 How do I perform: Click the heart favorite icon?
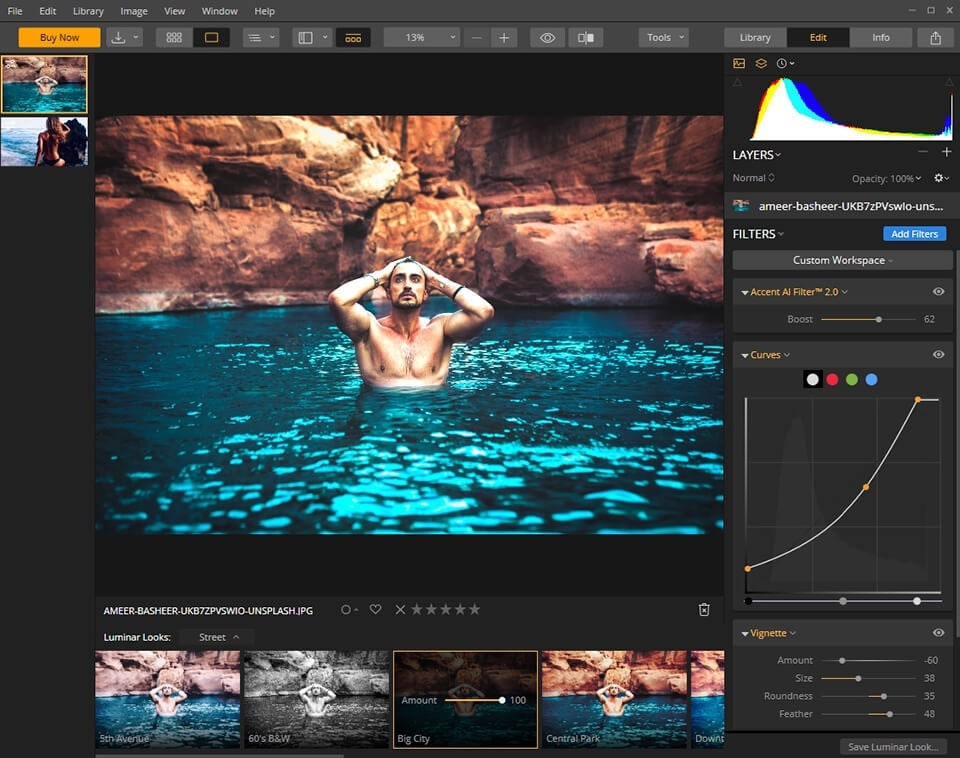pos(375,609)
